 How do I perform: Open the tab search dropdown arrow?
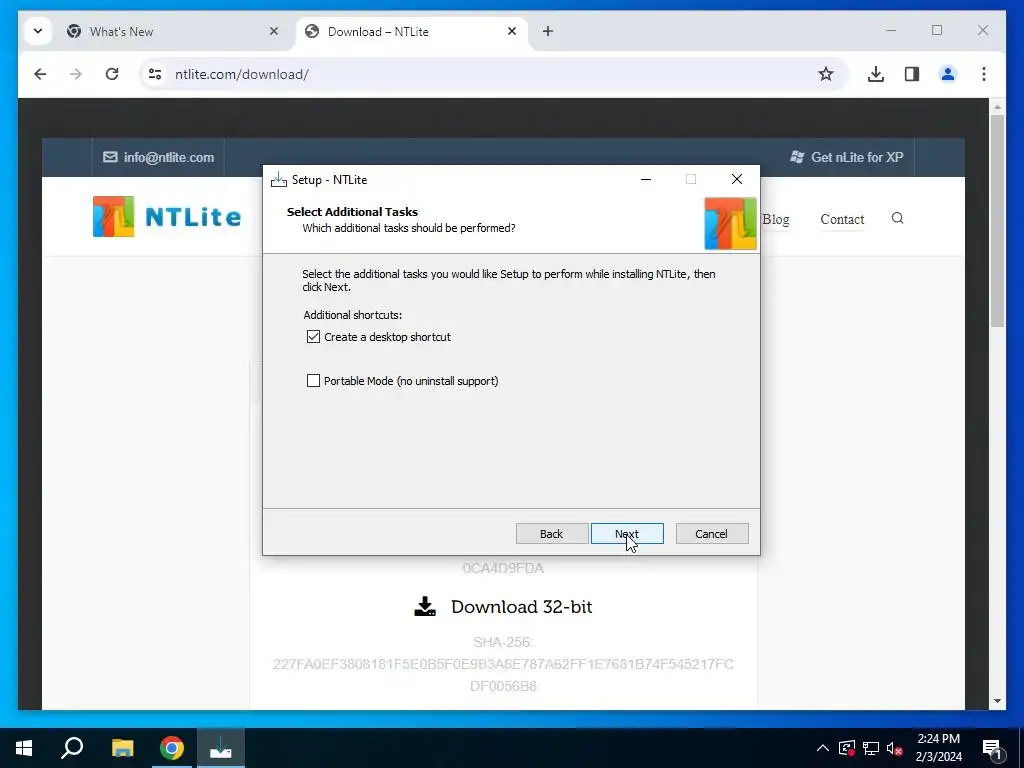pyautogui.click(x=38, y=31)
